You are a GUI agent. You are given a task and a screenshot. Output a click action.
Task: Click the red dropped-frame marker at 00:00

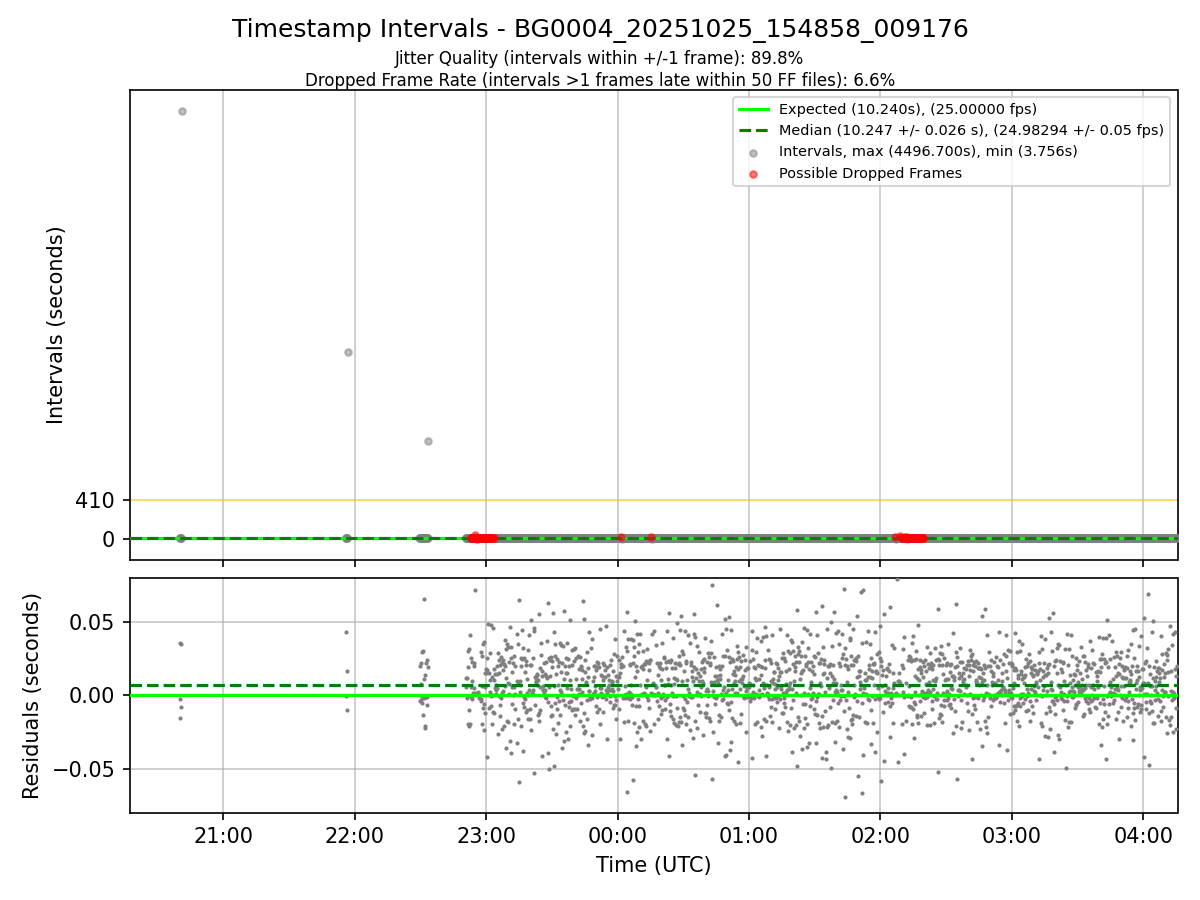tap(621, 537)
